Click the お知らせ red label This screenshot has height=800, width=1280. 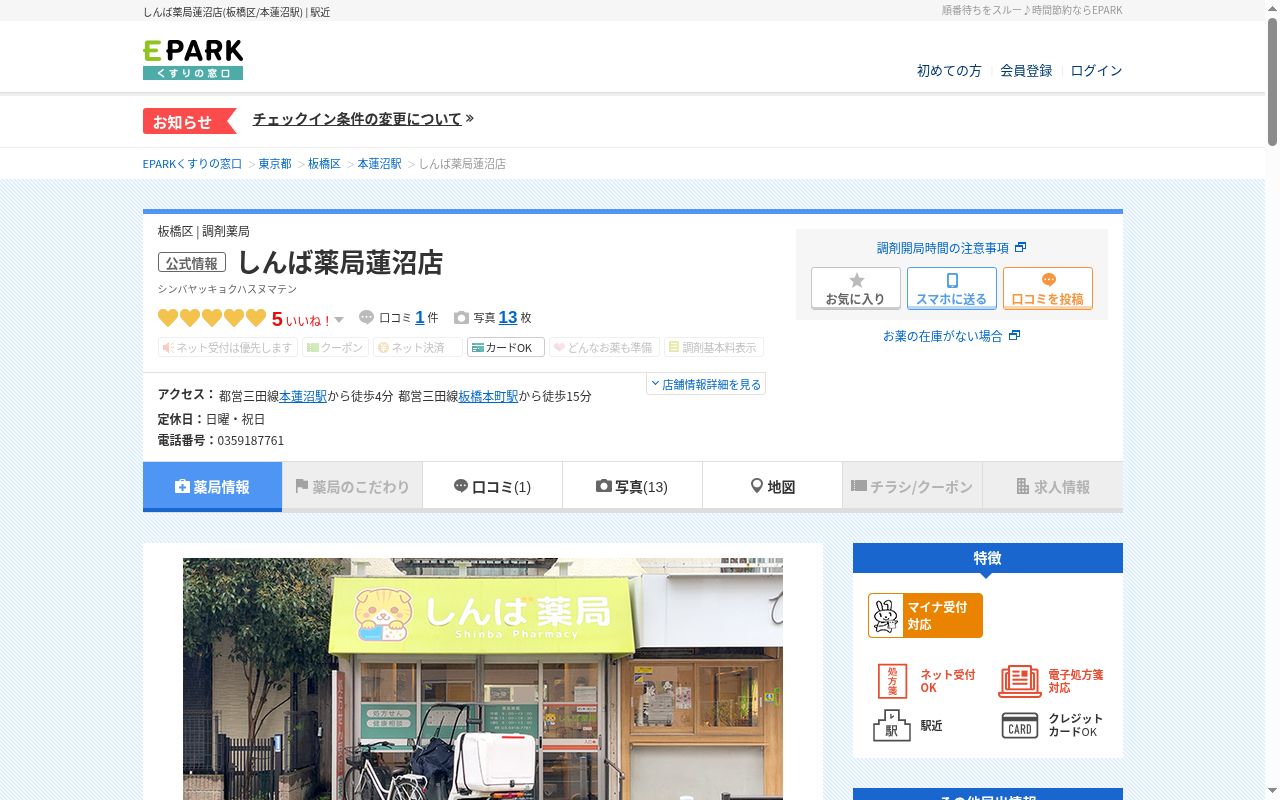189,121
